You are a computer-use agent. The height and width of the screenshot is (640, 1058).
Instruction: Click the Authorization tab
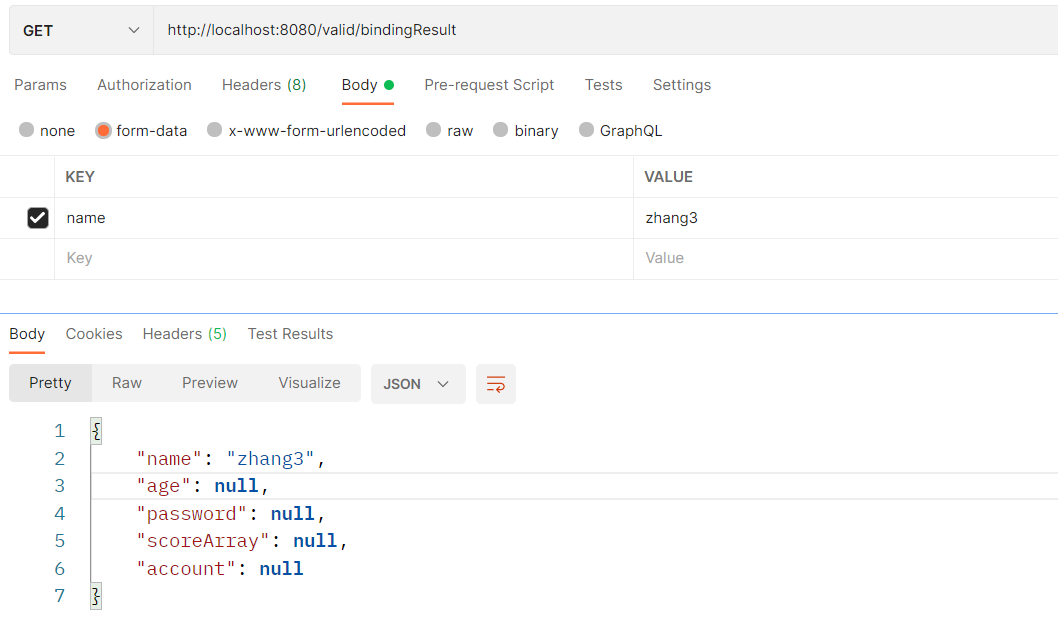pos(144,85)
